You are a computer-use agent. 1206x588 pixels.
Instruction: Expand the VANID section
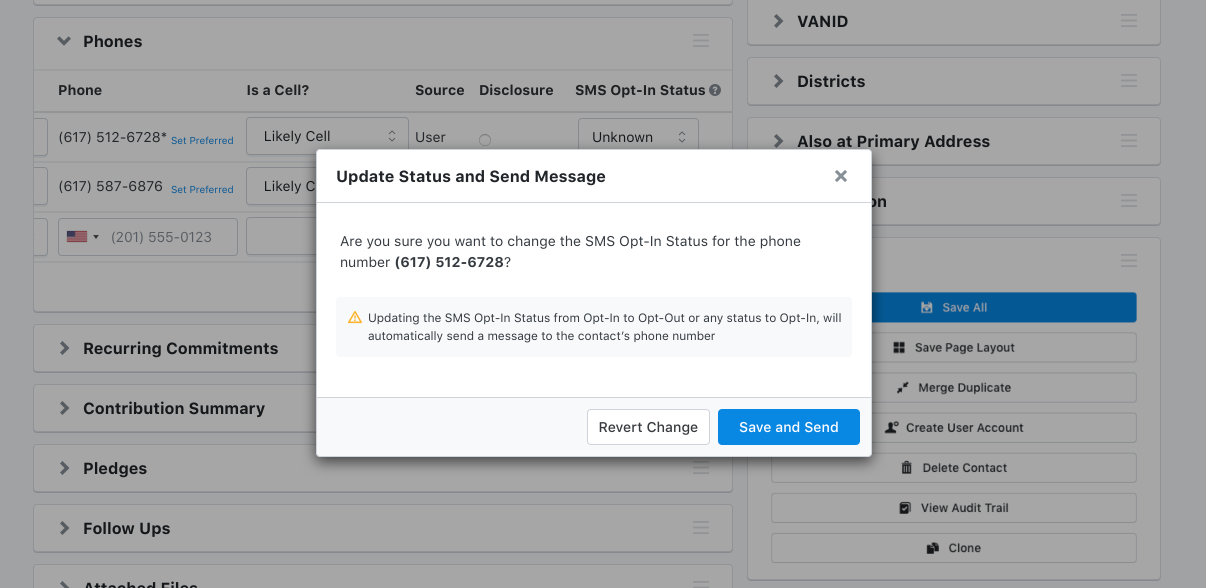[779, 21]
